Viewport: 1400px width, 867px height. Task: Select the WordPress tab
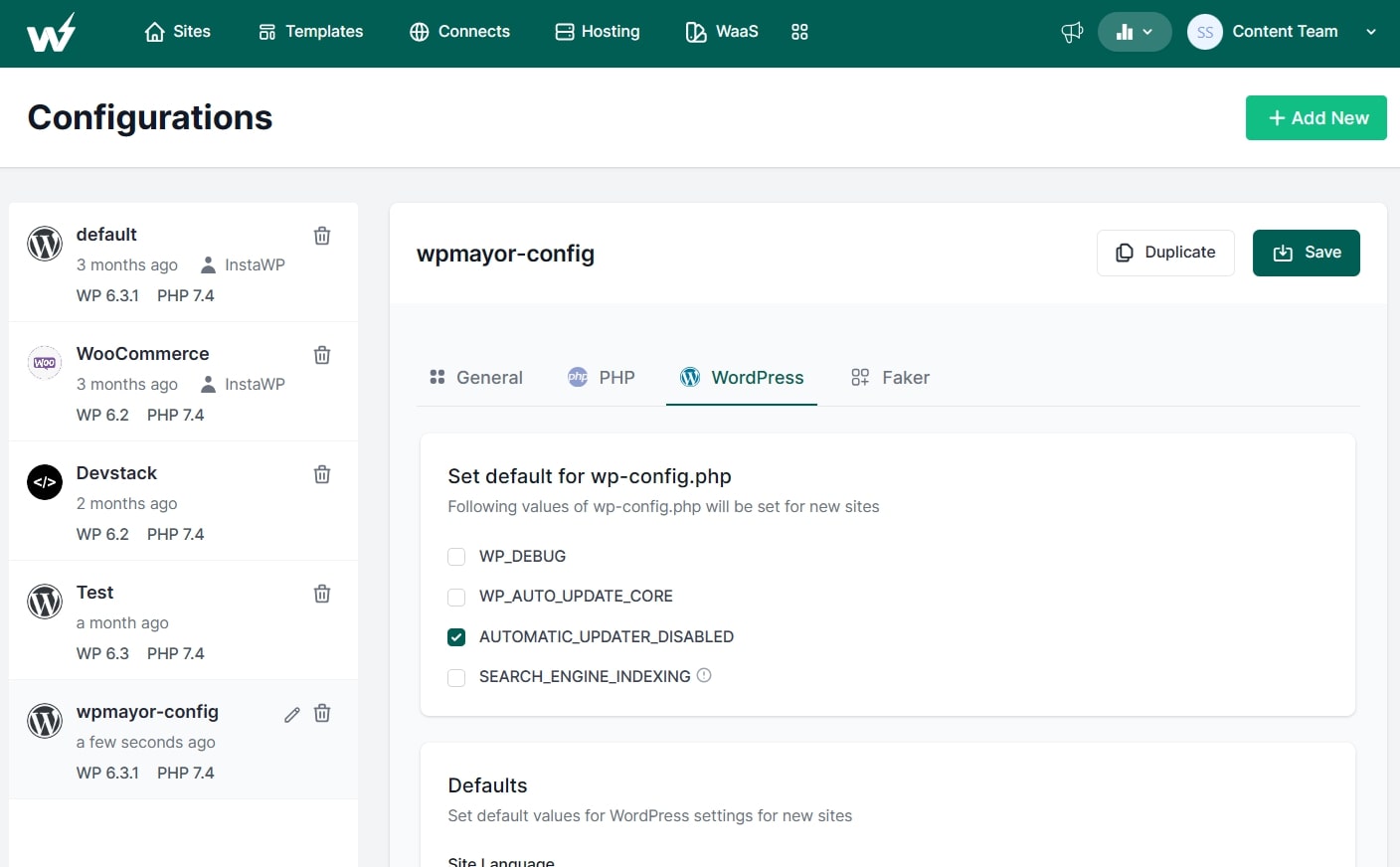click(742, 378)
